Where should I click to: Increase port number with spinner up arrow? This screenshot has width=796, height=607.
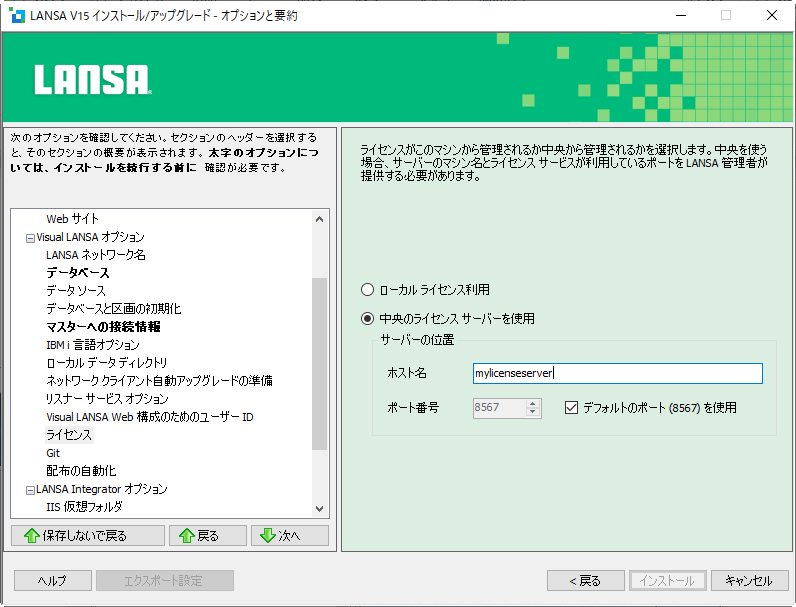point(532,403)
